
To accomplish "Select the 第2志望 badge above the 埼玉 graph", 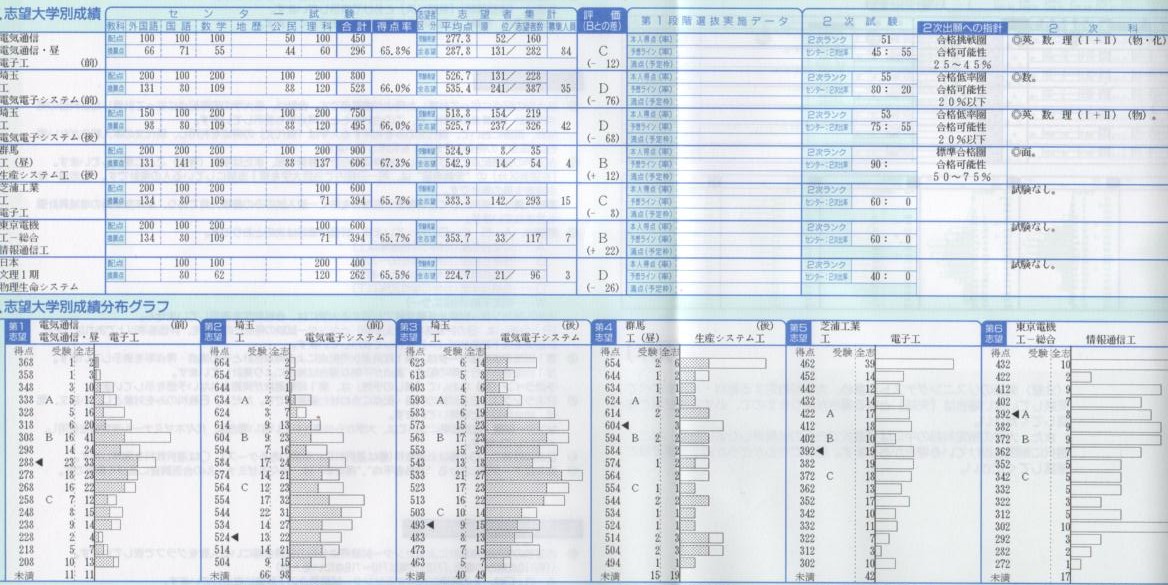I will (x=212, y=331).
